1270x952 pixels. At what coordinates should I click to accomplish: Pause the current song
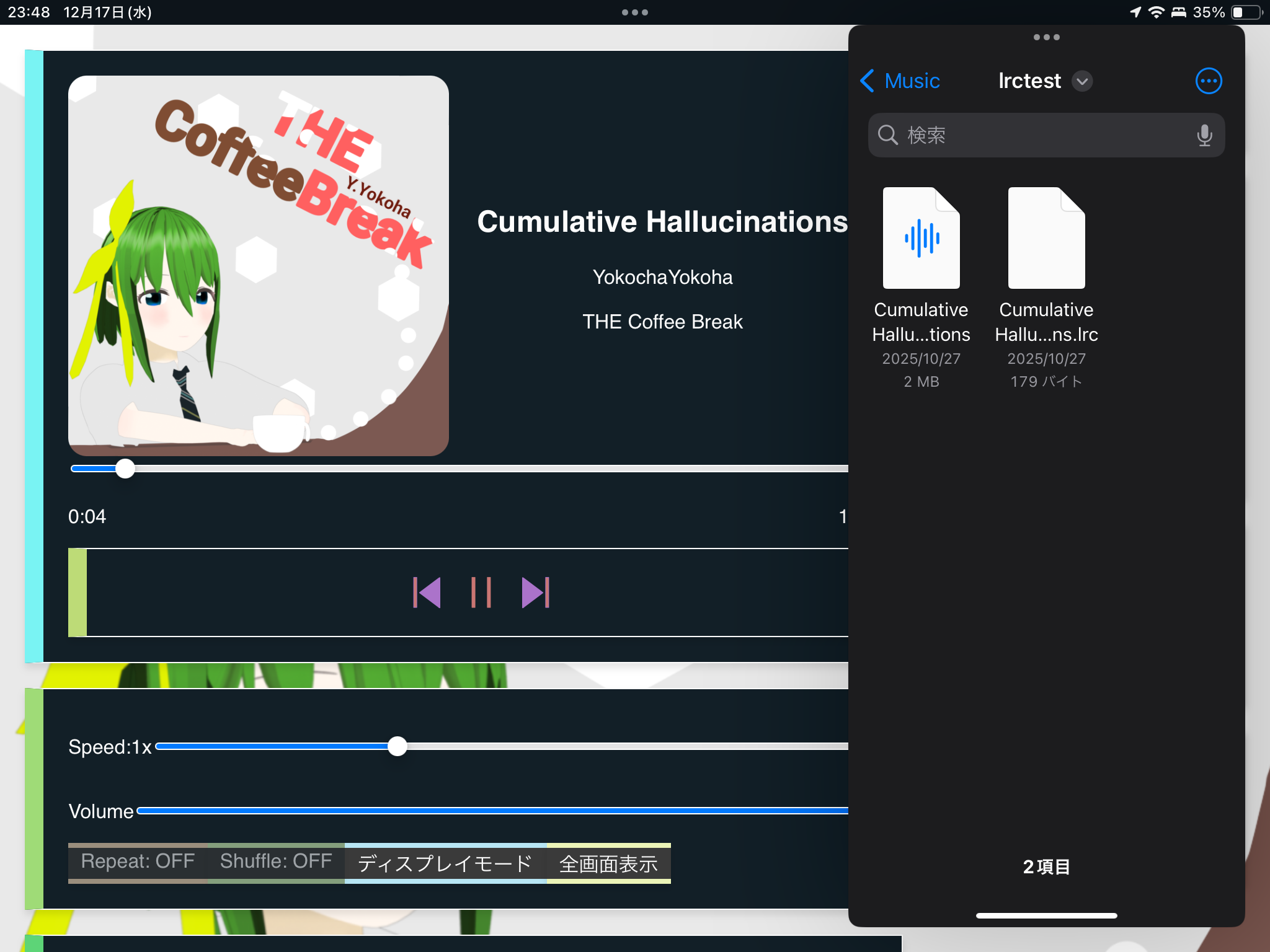tap(481, 593)
